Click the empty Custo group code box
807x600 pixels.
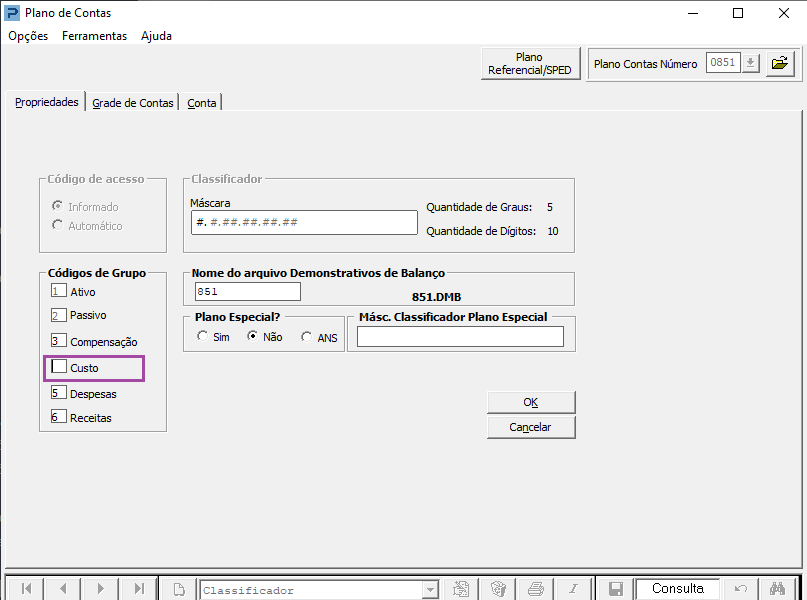pos(59,367)
